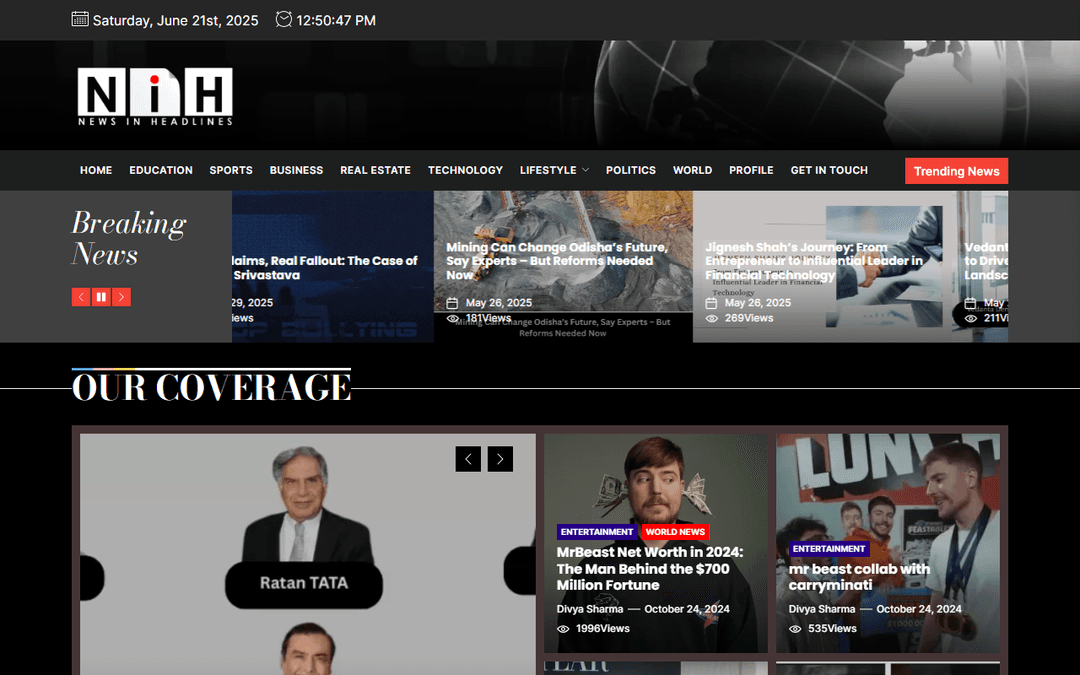Viewport: 1080px width, 675px height.
Task: Click previous arrow on coverage slider
Action: pos(468,459)
